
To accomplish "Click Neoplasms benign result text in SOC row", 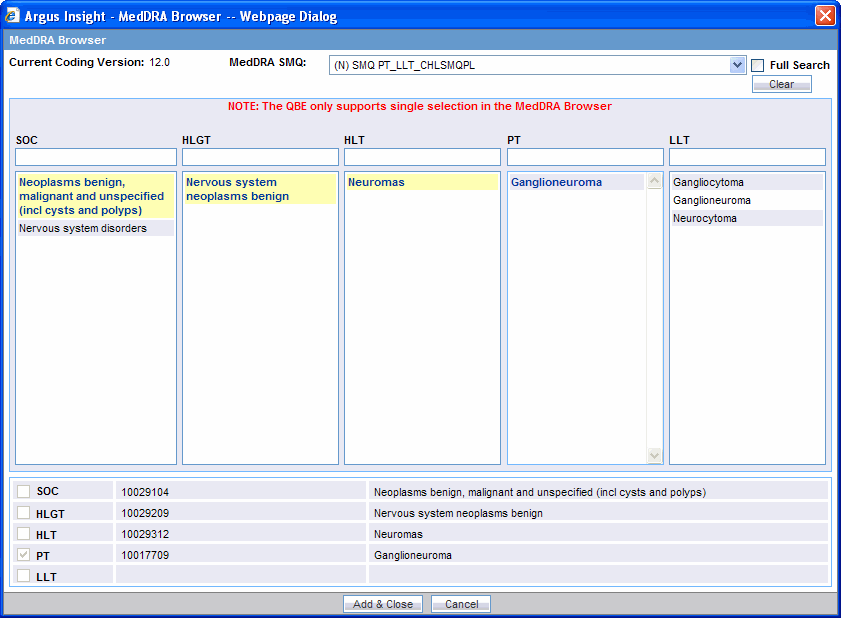I will pos(540,492).
